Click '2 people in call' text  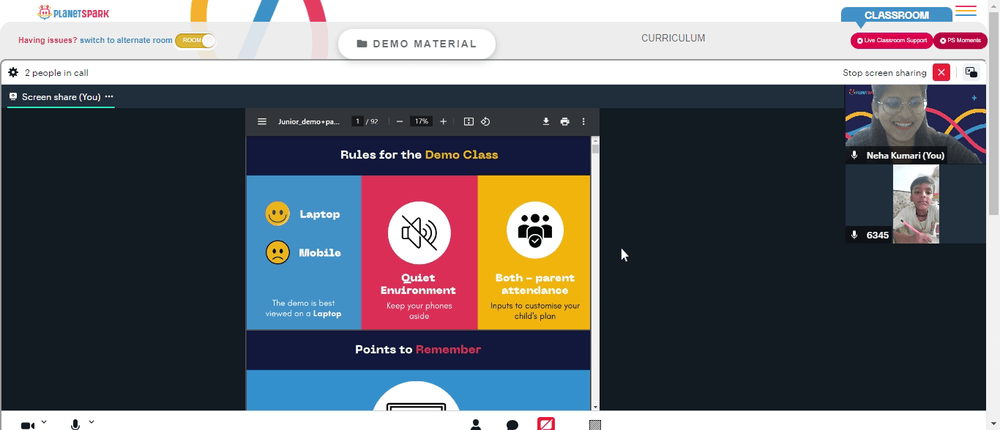(56, 73)
